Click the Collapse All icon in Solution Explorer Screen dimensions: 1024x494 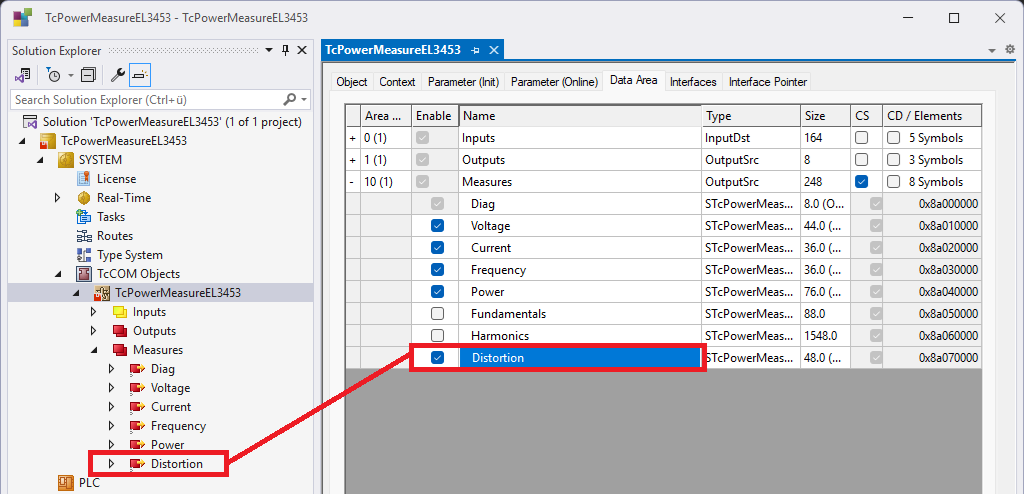(88, 75)
